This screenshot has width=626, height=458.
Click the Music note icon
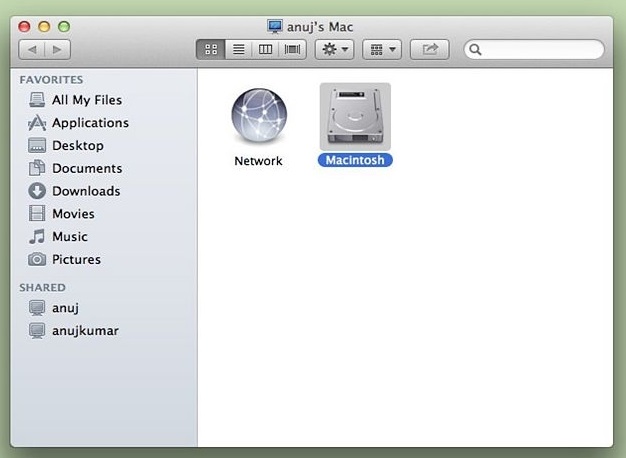(37, 236)
